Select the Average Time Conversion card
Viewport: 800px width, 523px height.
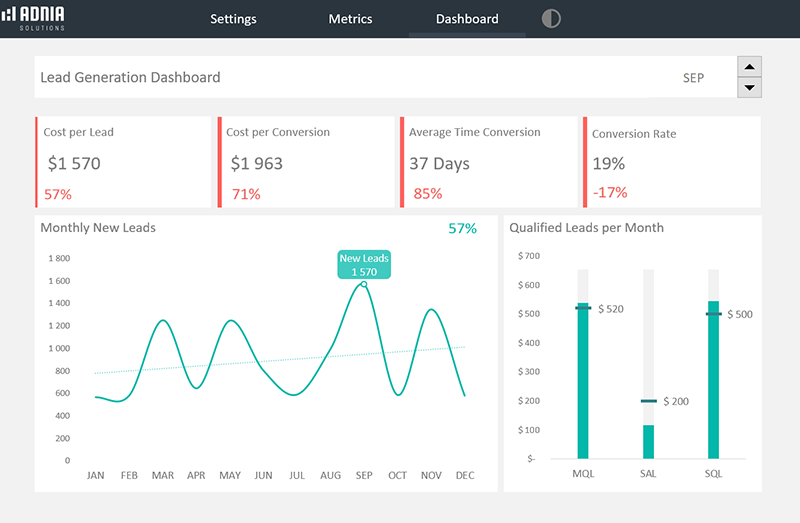tap(489, 162)
